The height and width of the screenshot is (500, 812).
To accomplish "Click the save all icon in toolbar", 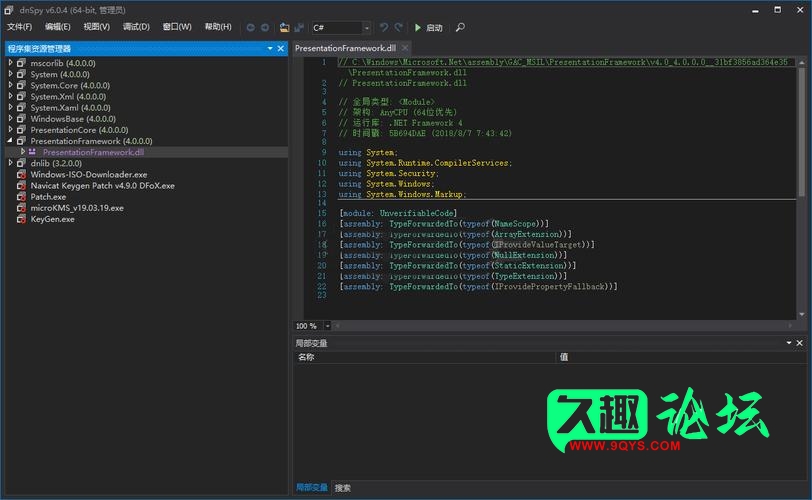I will (299, 27).
